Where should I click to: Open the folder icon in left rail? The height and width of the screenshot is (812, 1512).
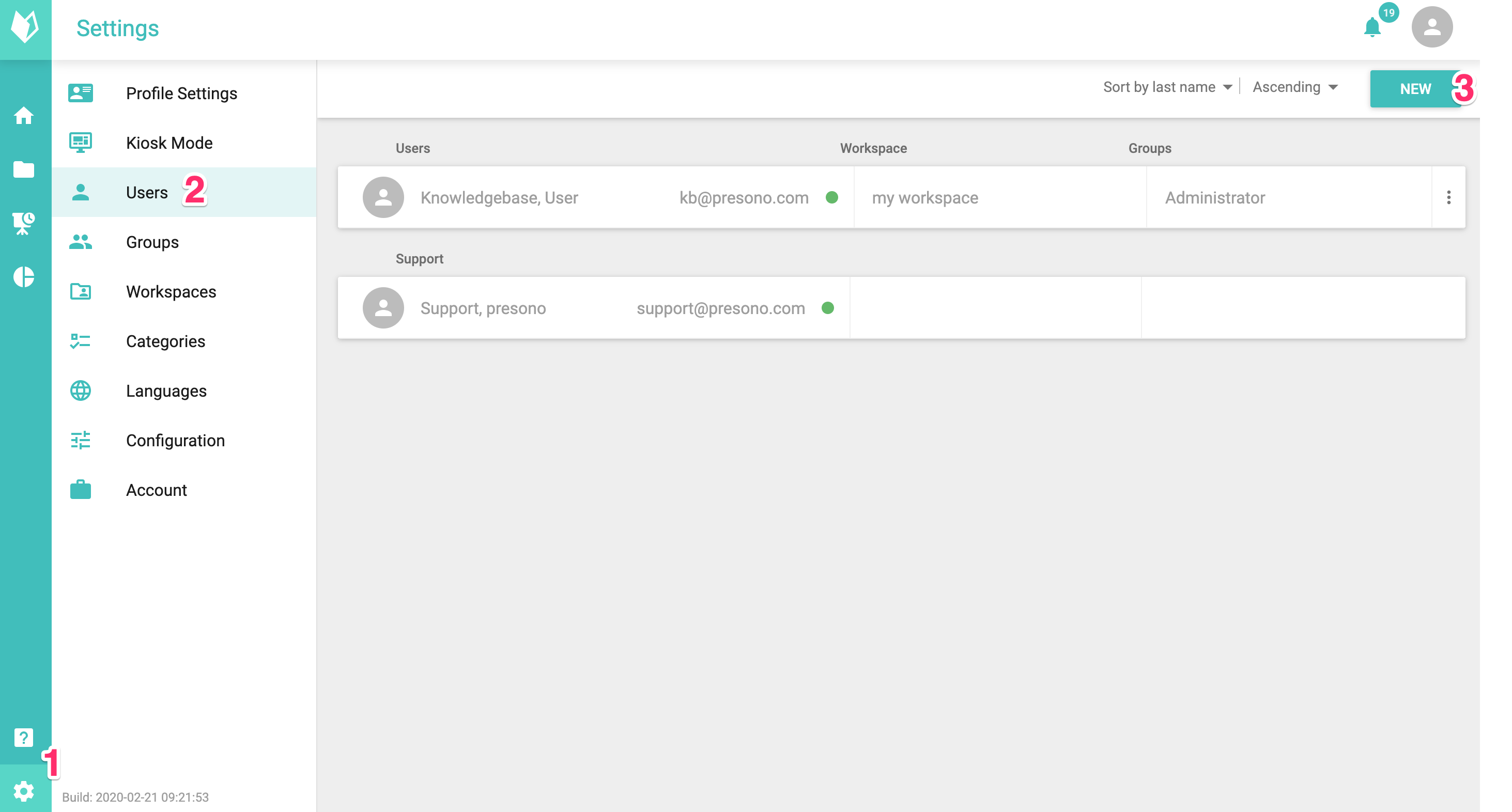pos(23,169)
